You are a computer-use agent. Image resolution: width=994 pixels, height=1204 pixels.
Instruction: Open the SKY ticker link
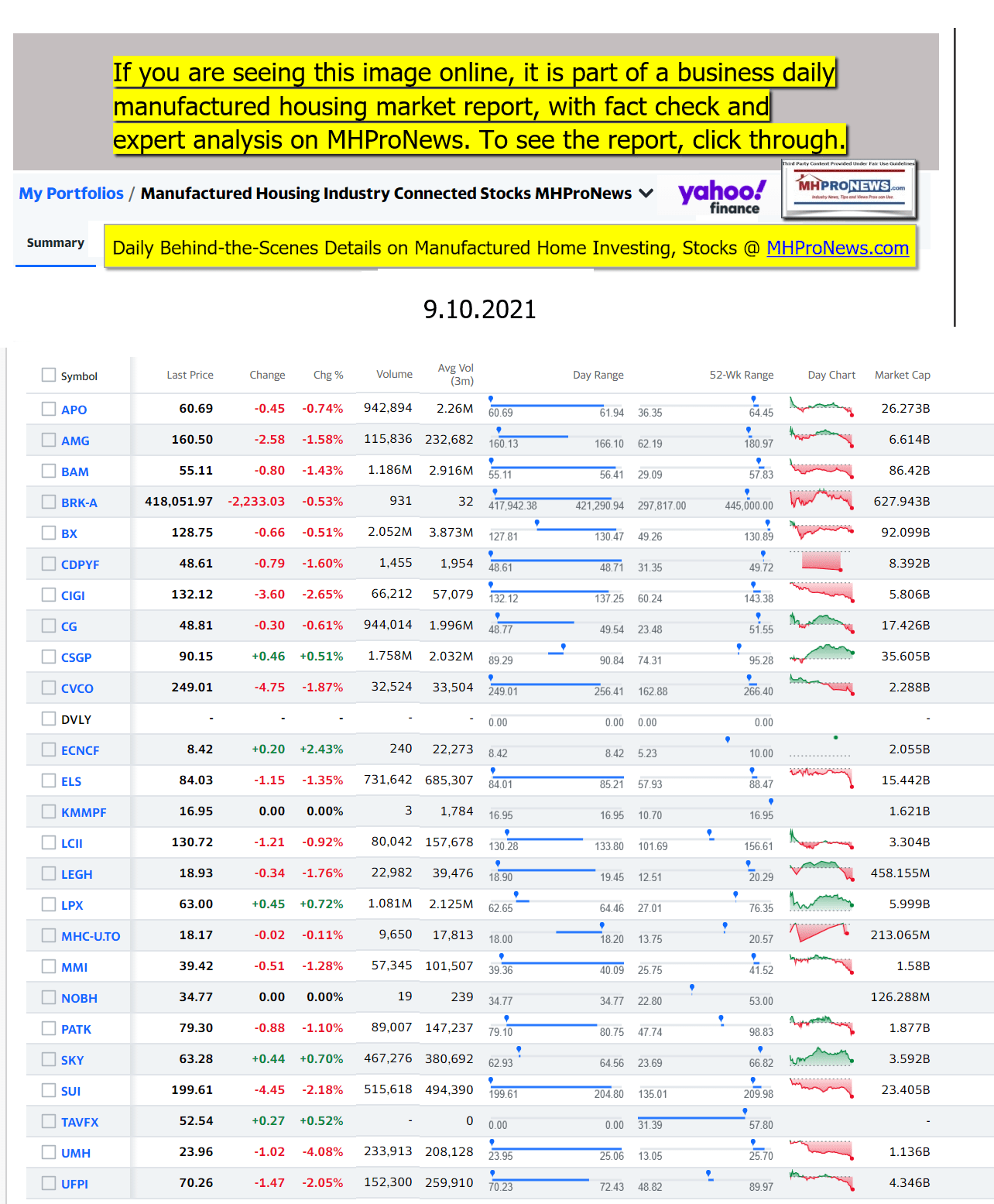[x=73, y=1060]
